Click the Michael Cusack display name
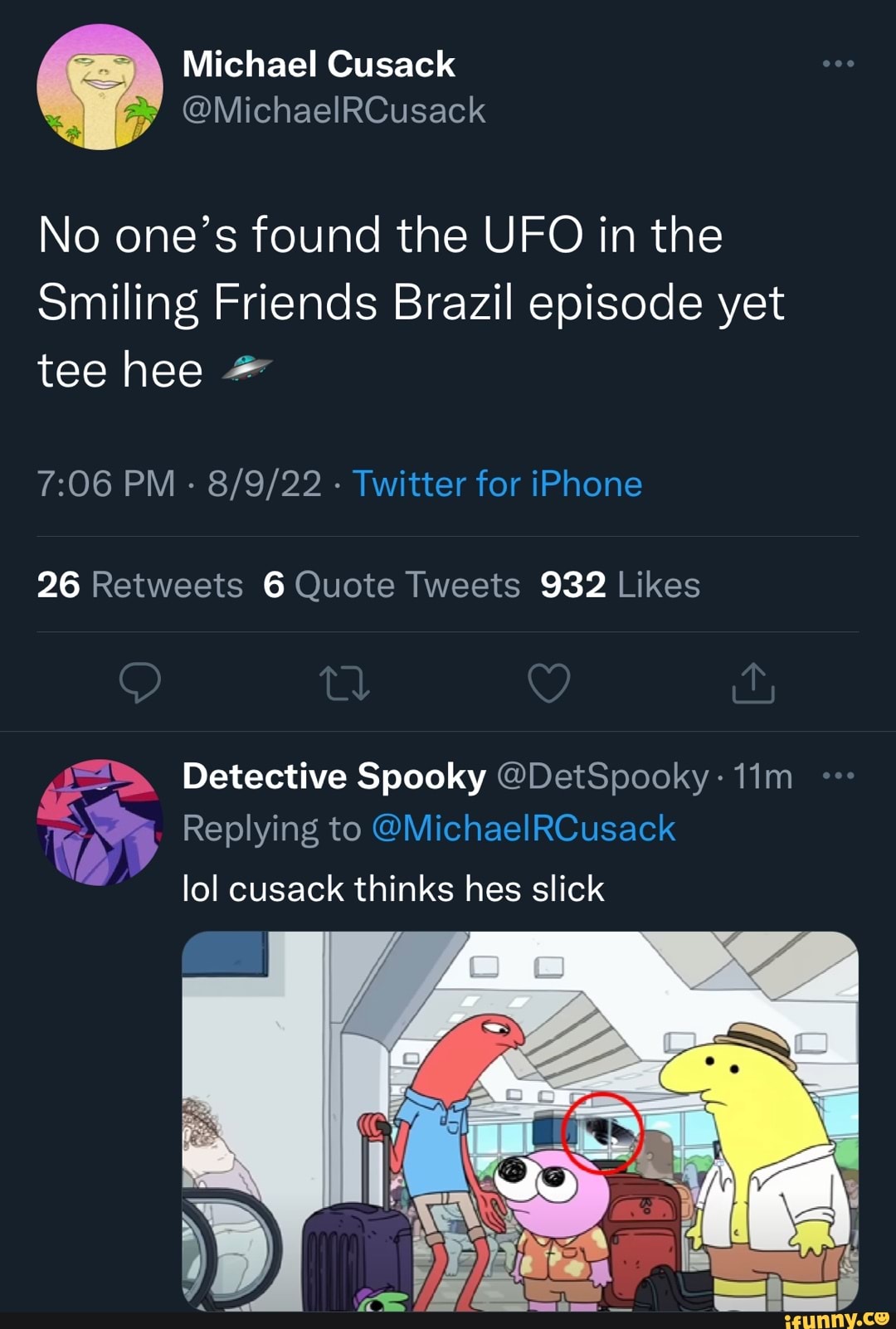 (x=319, y=65)
